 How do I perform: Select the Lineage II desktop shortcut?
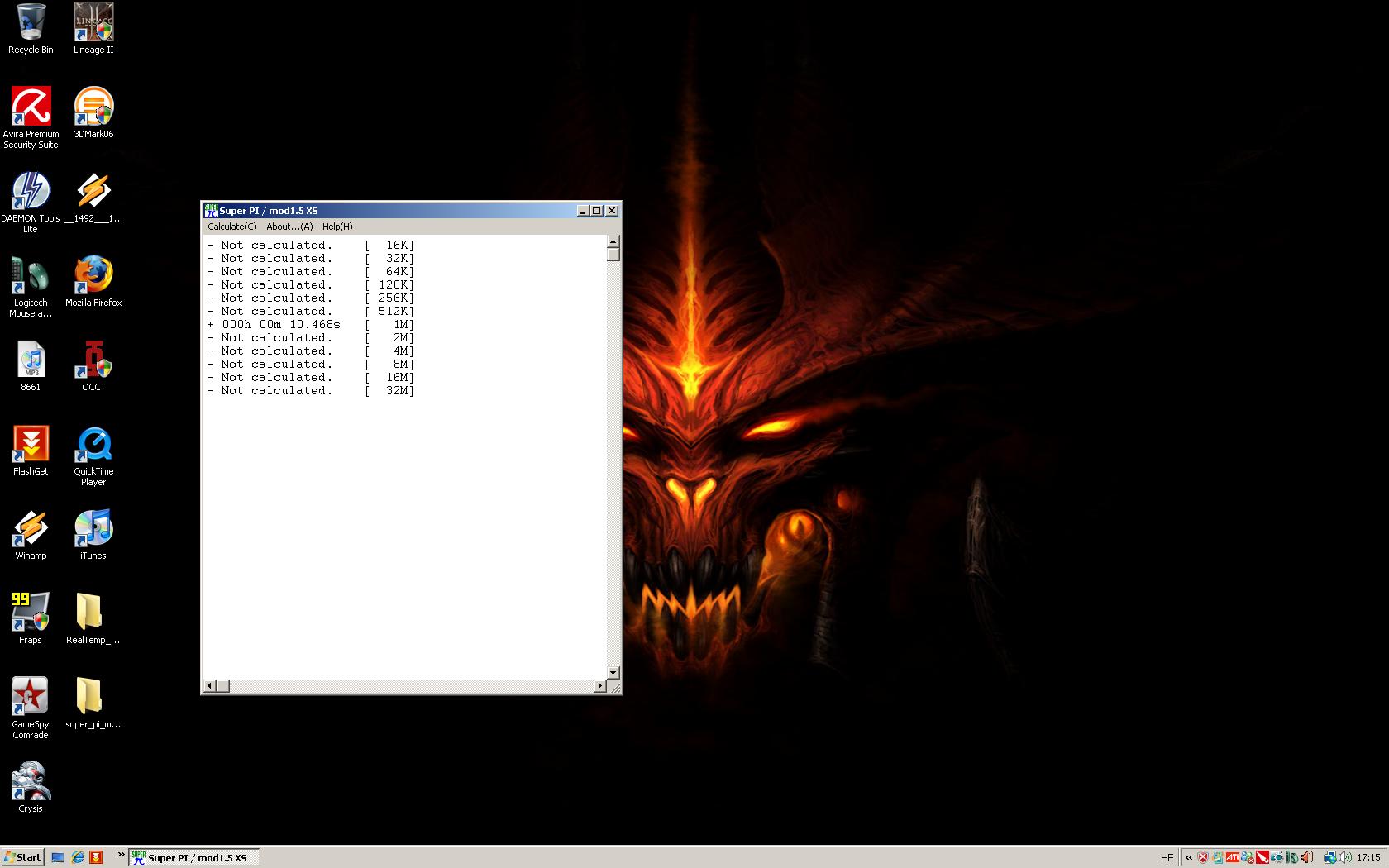click(93, 29)
